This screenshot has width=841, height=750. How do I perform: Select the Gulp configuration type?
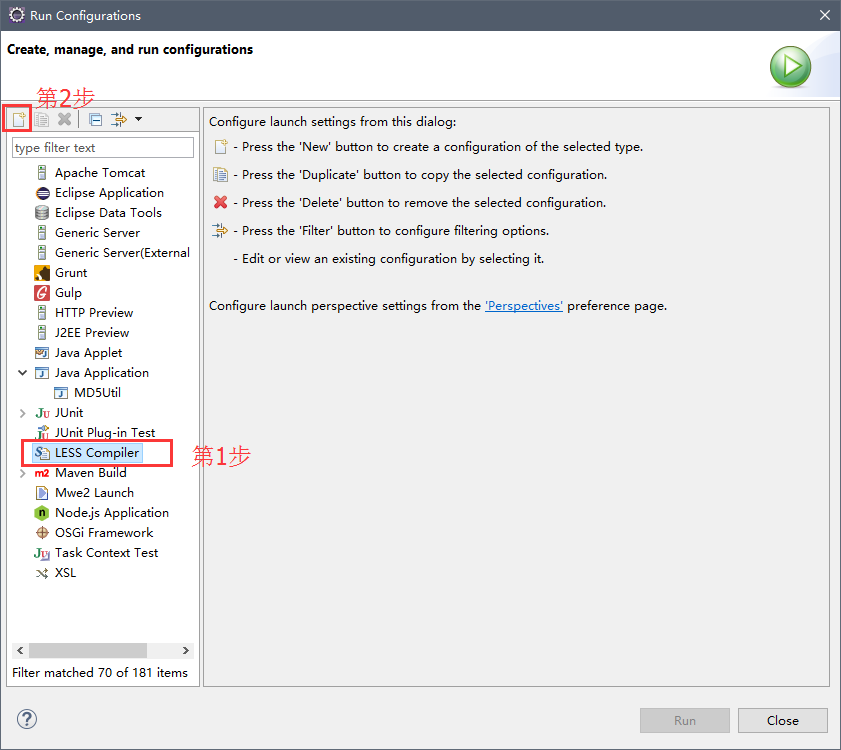[68, 292]
